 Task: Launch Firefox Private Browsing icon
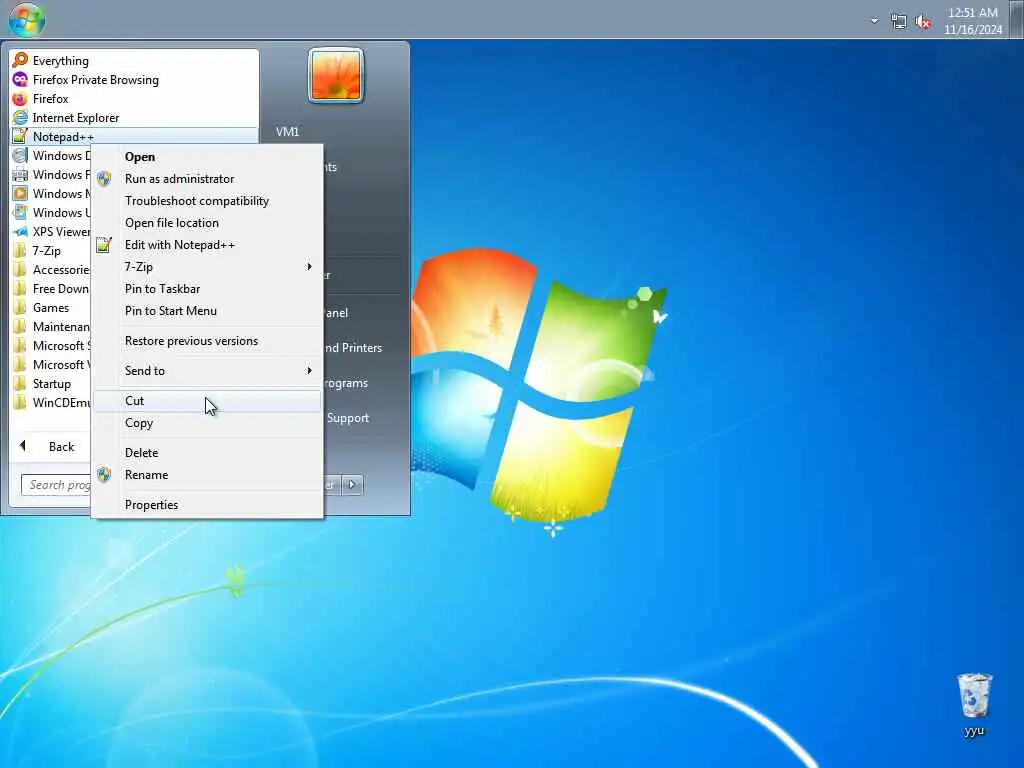[20, 80]
